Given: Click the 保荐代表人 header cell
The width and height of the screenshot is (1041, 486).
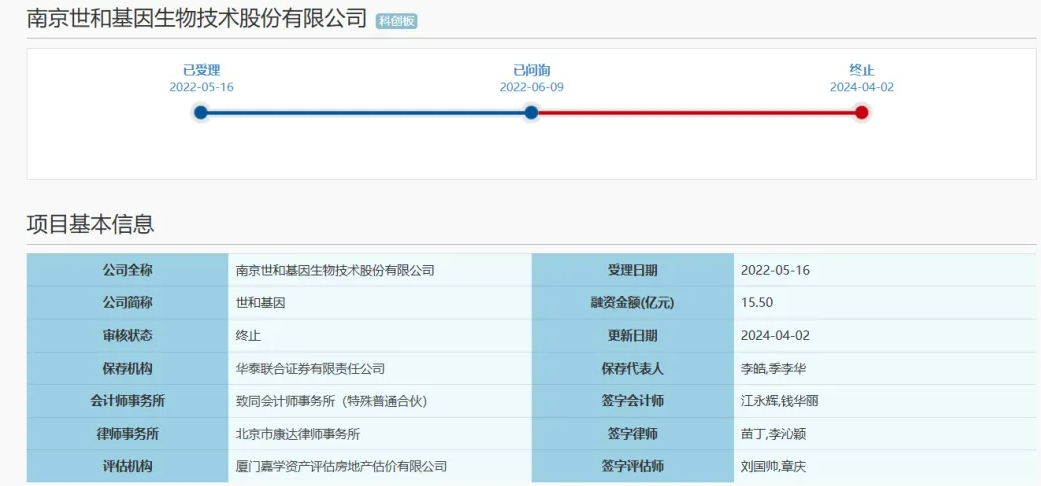Looking at the screenshot, I should point(633,368).
